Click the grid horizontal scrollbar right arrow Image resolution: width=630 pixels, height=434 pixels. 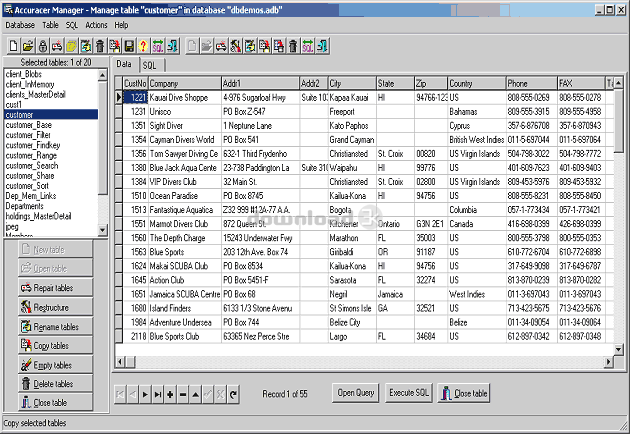coord(609,362)
